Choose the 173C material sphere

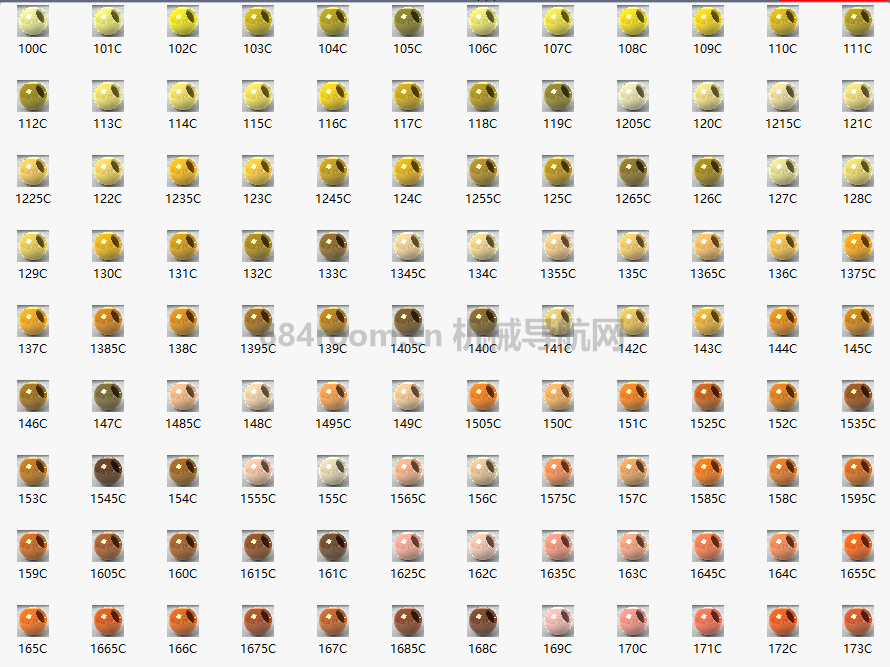pyautogui.click(x=858, y=621)
